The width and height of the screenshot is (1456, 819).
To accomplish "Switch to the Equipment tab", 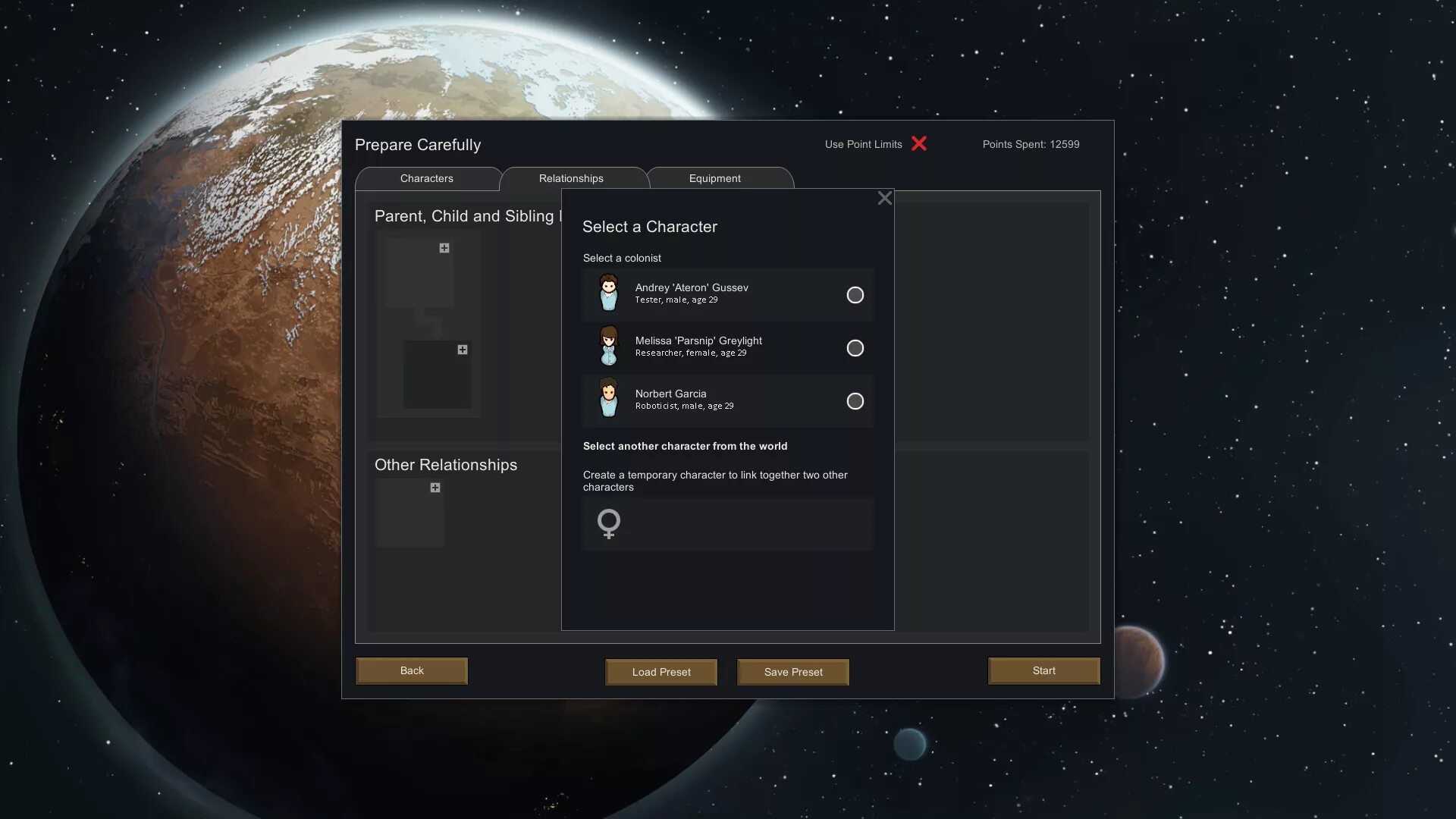I will pyautogui.click(x=715, y=178).
